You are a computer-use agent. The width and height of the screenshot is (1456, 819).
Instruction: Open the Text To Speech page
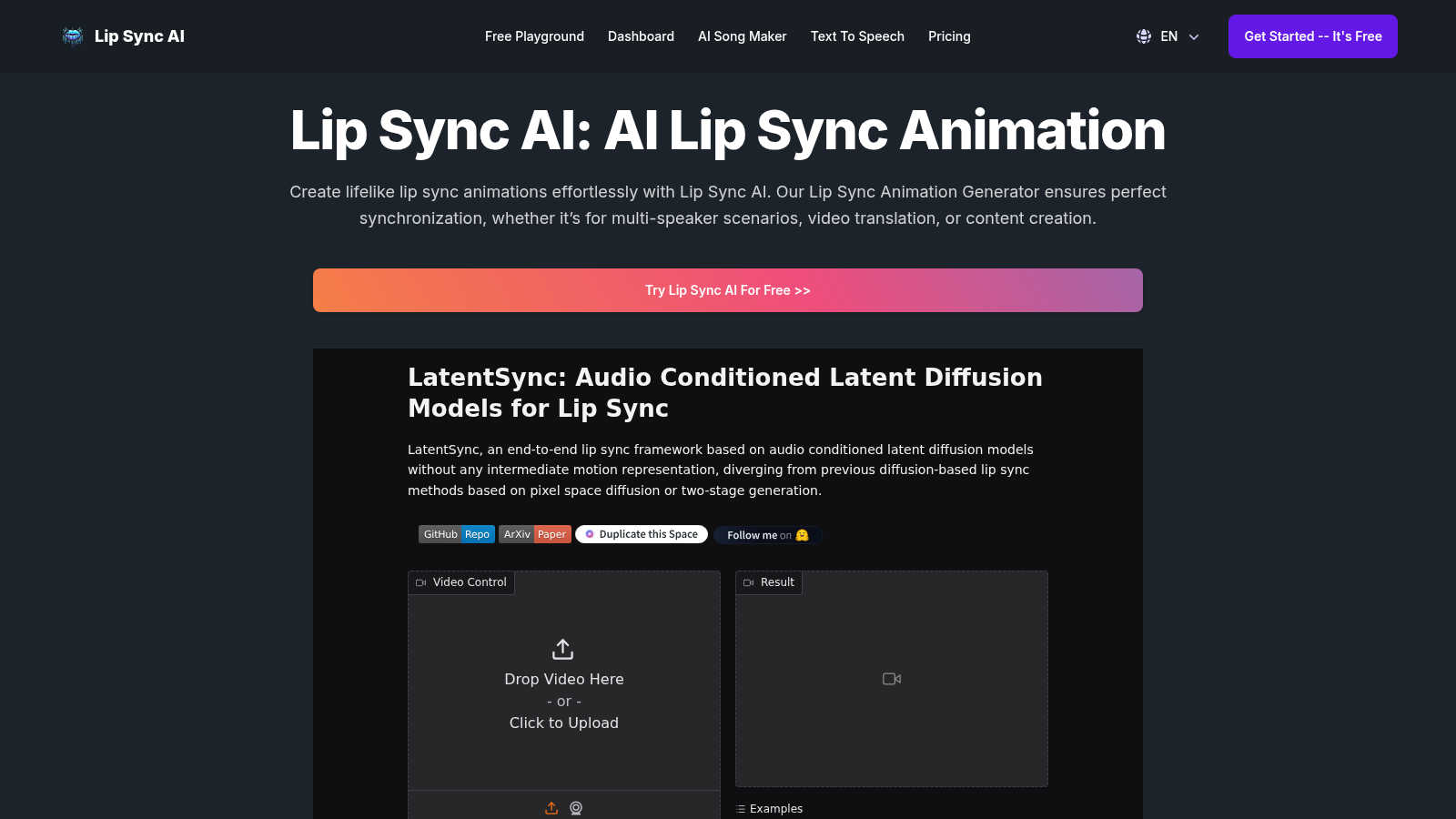coord(857,36)
